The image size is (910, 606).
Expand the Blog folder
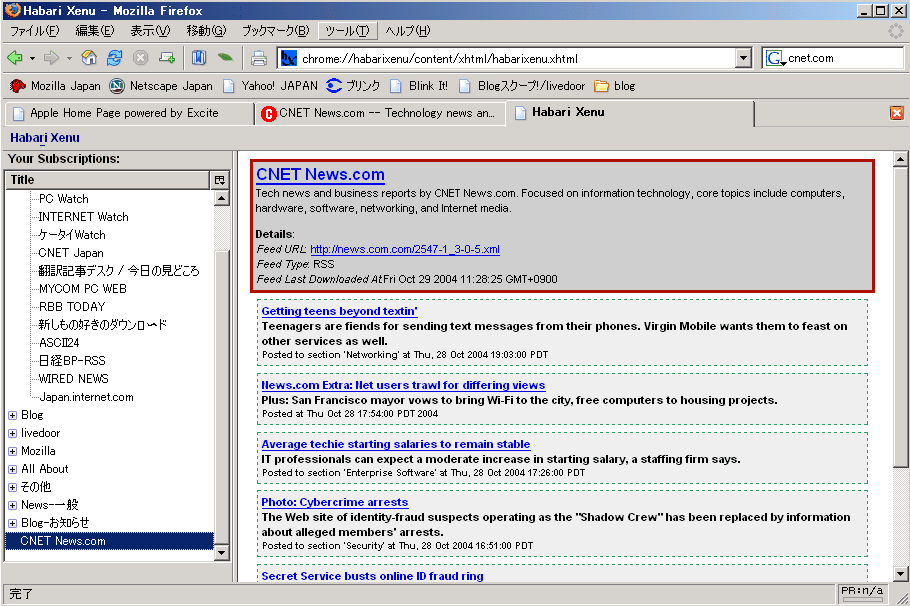click(12, 415)
